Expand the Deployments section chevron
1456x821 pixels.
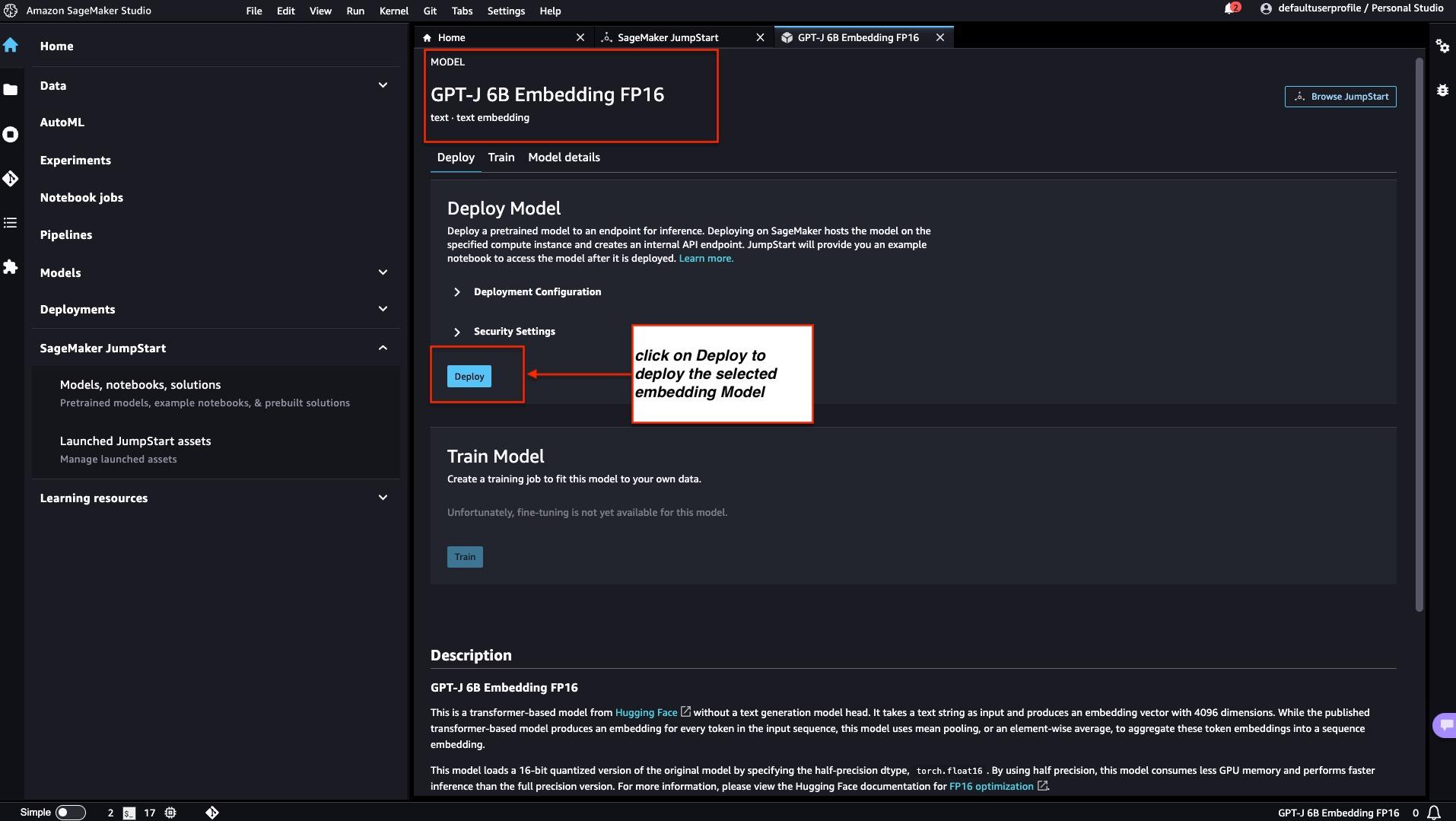pyautogui.click(x=383, y=309)
